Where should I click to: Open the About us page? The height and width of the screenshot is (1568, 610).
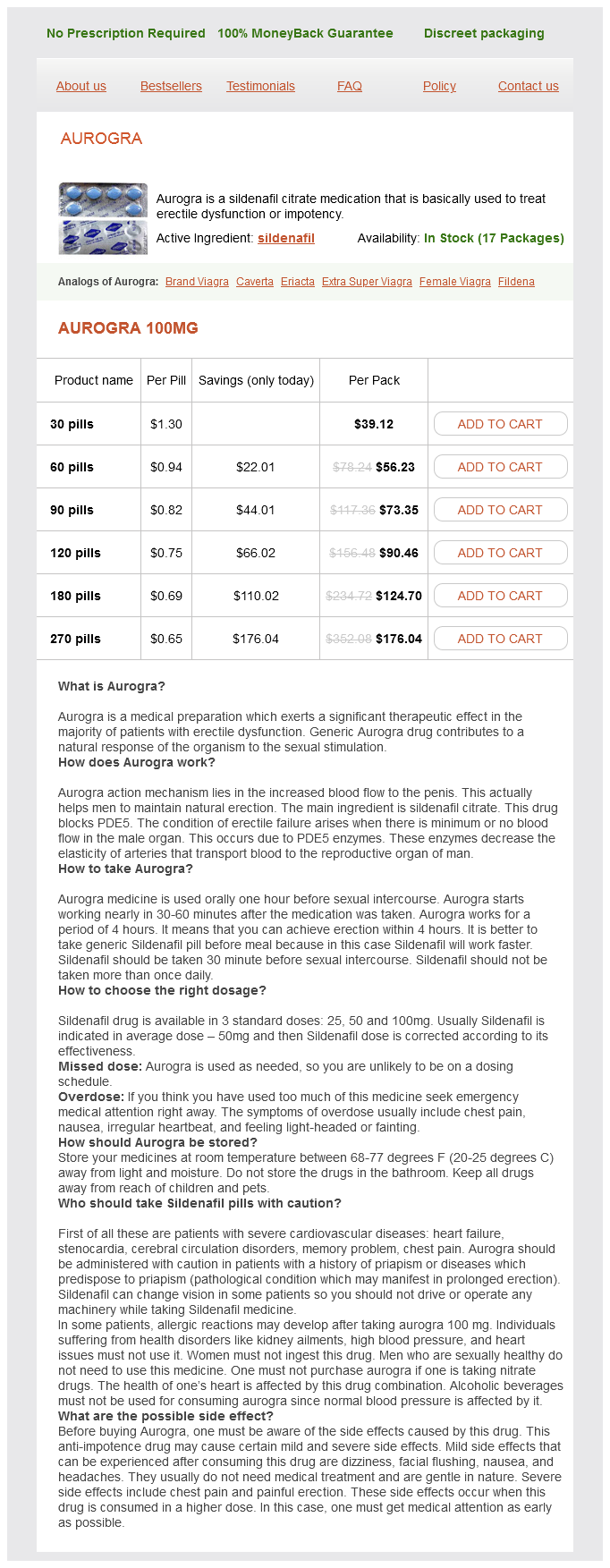[x=81, y=86]
